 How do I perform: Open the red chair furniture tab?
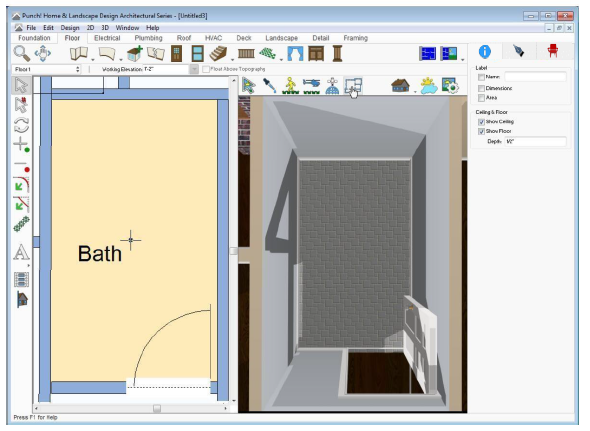552,51
